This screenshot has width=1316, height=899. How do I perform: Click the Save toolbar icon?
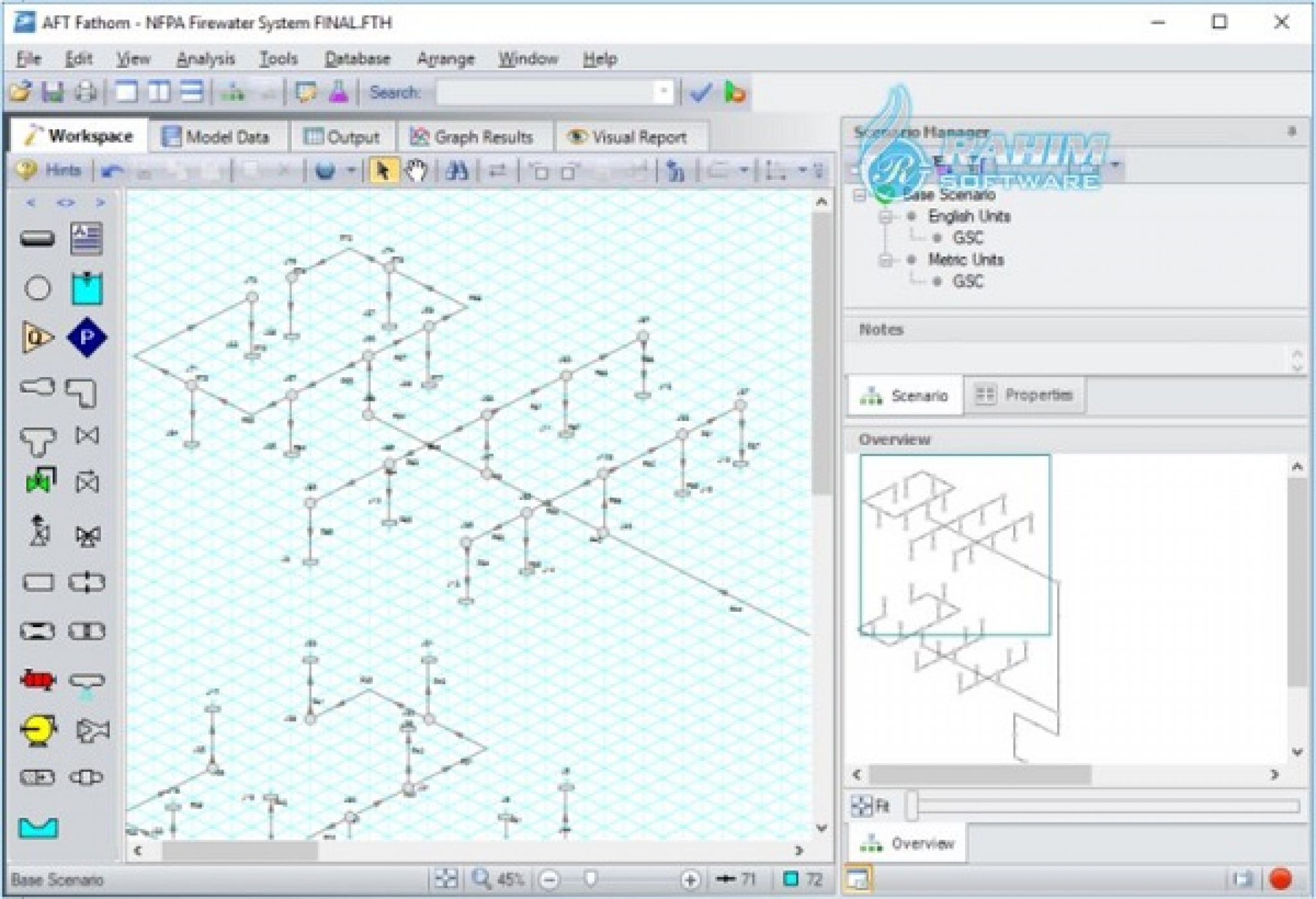tap(53, 92)
